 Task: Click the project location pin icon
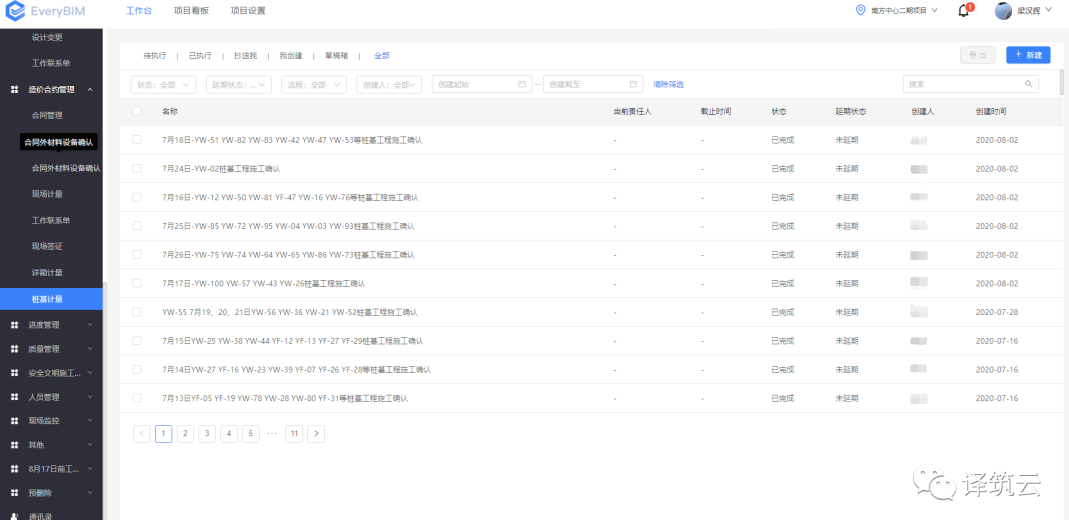pos(860,10)
